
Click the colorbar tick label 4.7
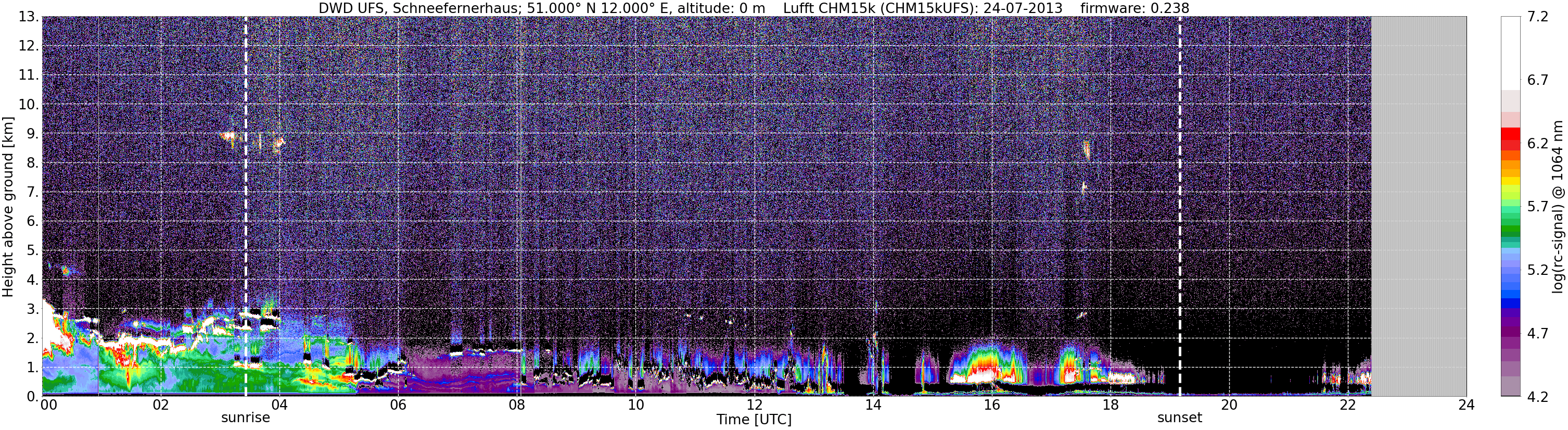1538,333
